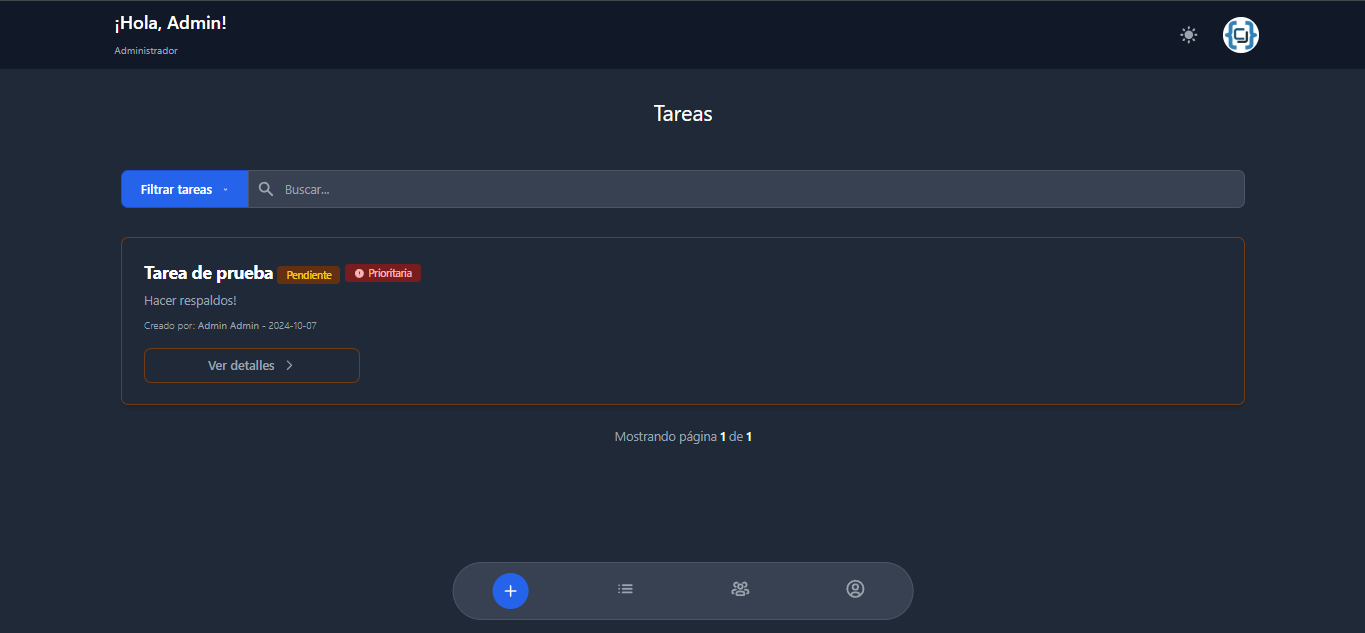Click the Tareas page heading
Viewport: 1365px width, 633px height.
point(682,113)
